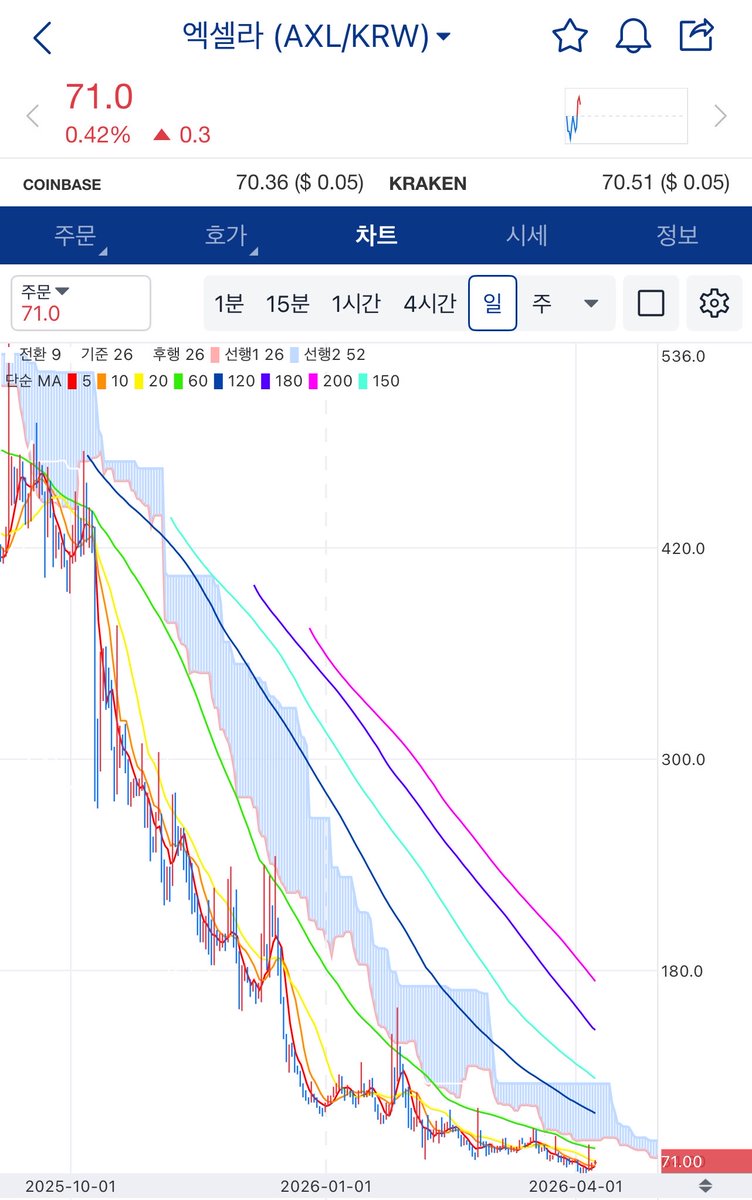This screenshot has height=1200, width=752.
Task: Click the orange MA 10 color swatch
Action: 101,381
